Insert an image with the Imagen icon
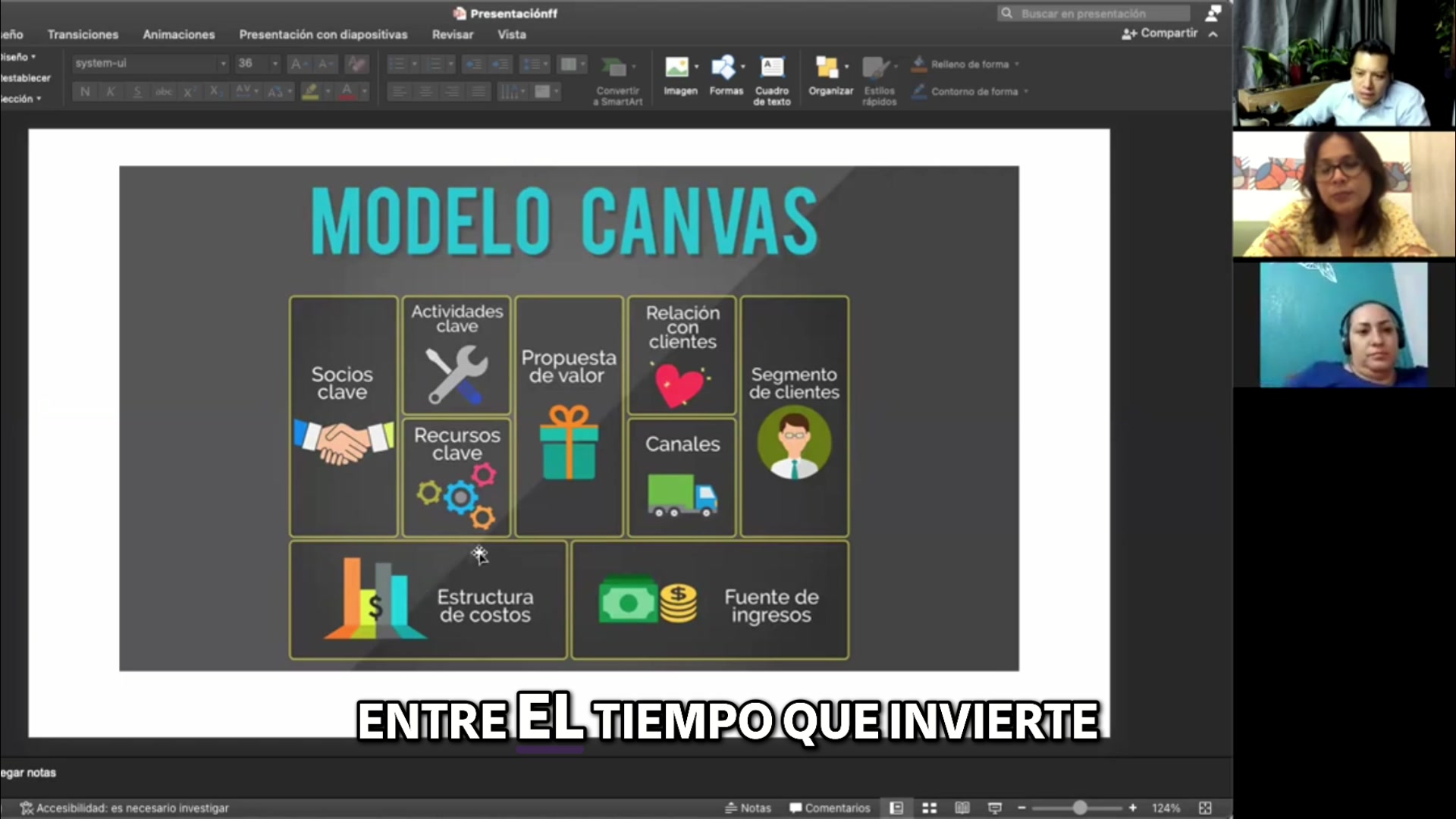The image size is (1456, 819). coord(676,68)
